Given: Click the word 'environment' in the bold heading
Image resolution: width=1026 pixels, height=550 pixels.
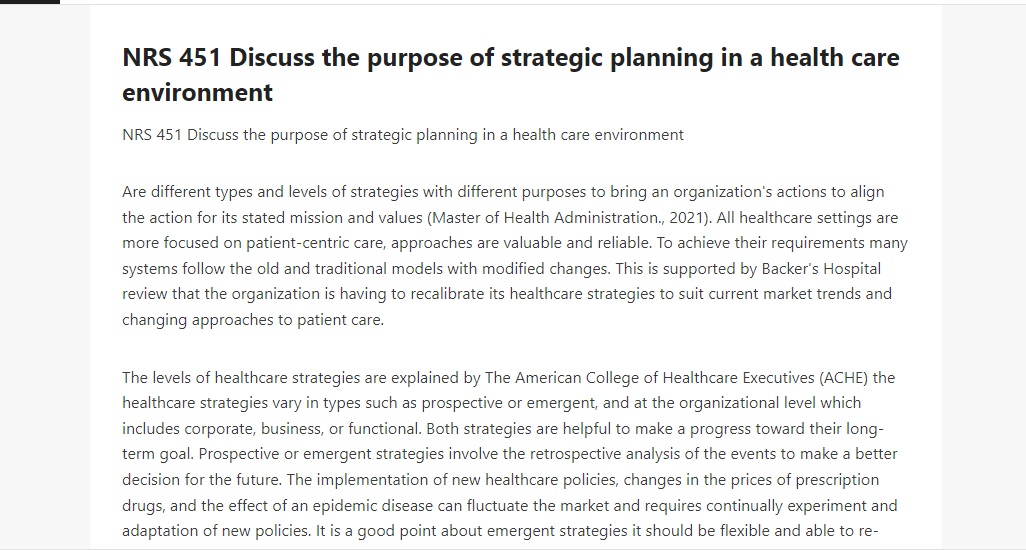Looking at the screenshot, I should coord(197,92).
